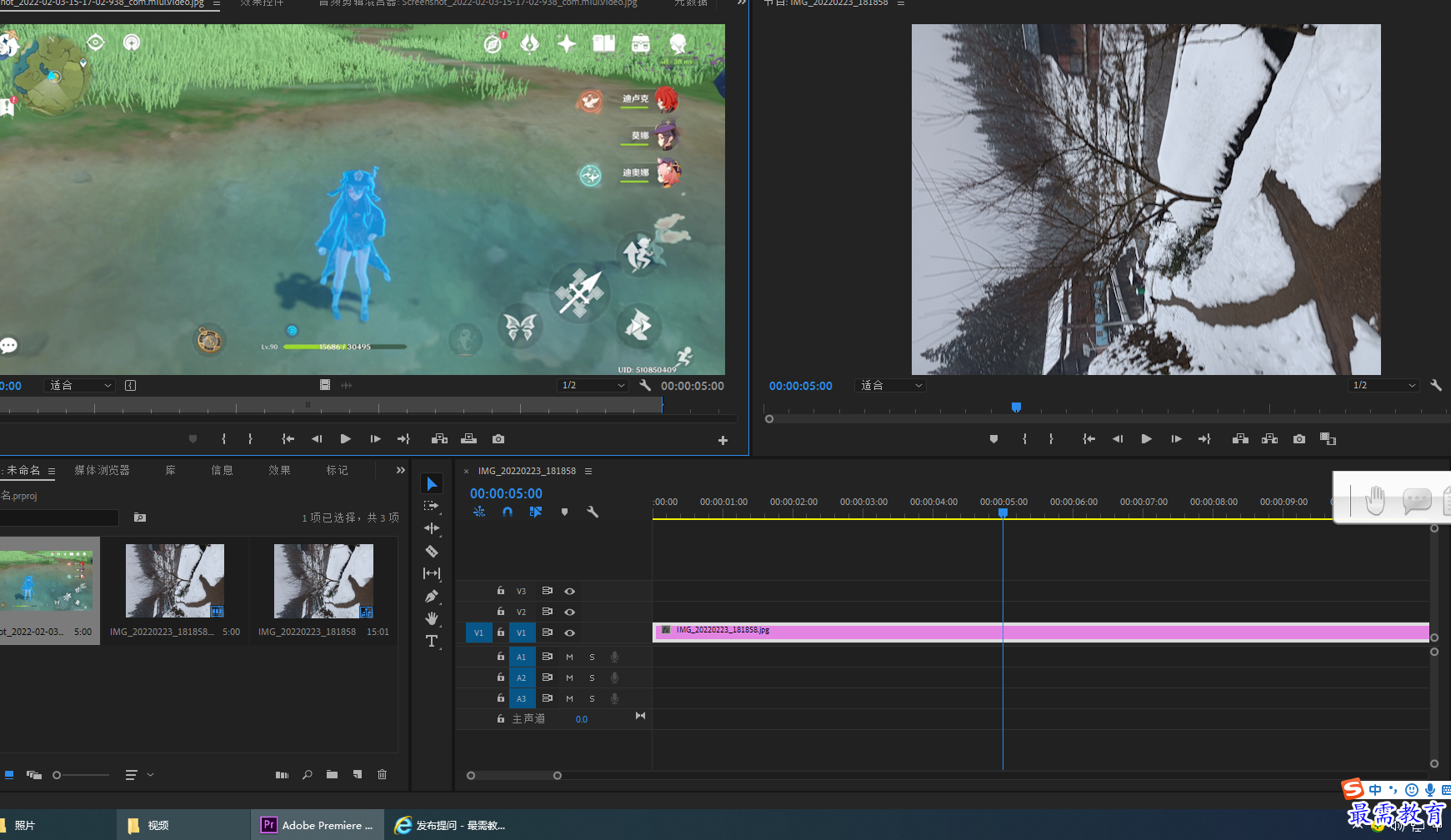Select the Selection tool arrow
Screen dimensions: 1451x840
pyautogui.click(x=432, y=483)
